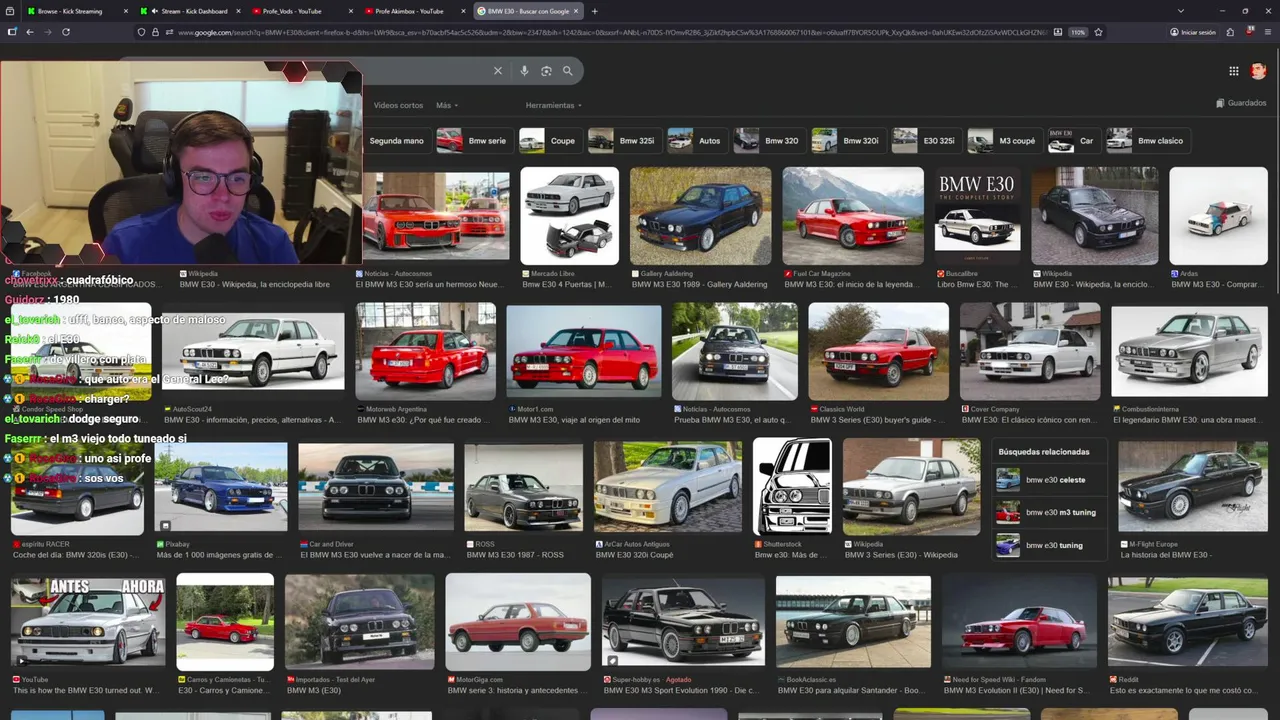
Task: Open the Mercado Libre BMW E30 4 Puertas image
Action: 570,215
